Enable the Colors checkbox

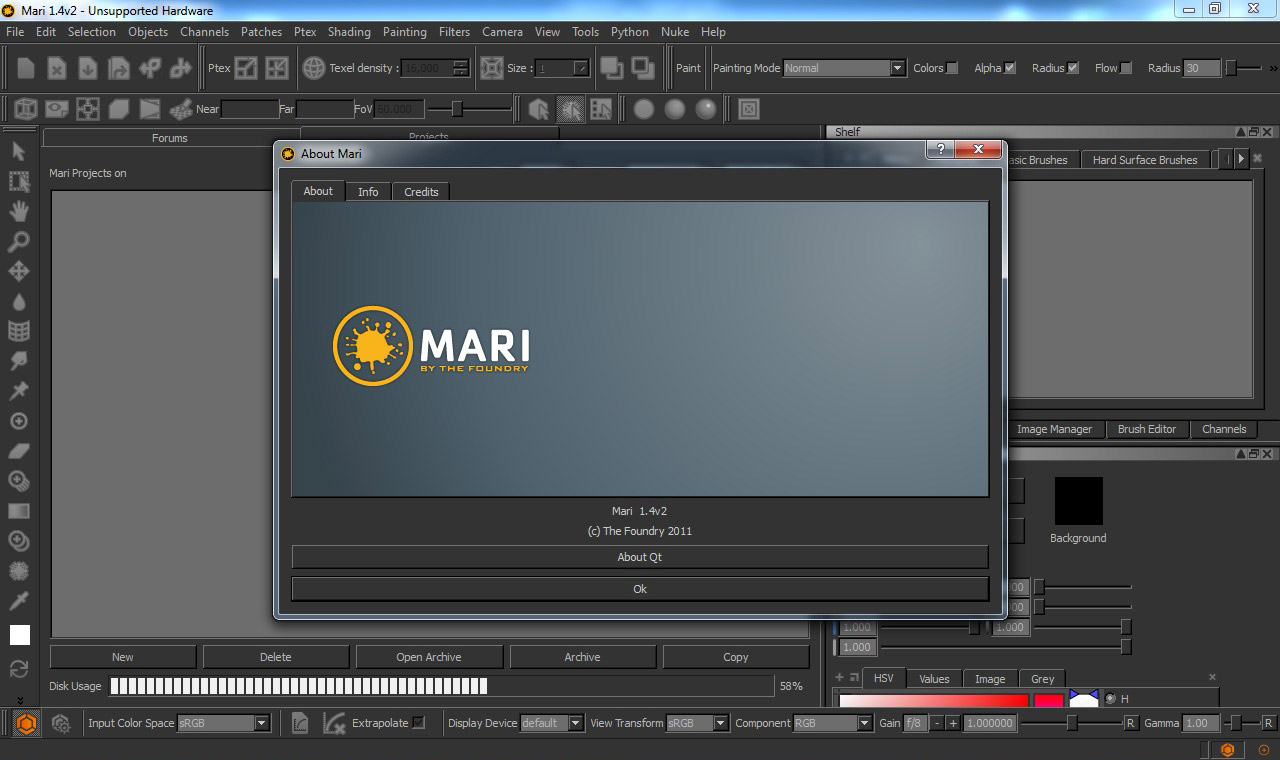[952, 68]
